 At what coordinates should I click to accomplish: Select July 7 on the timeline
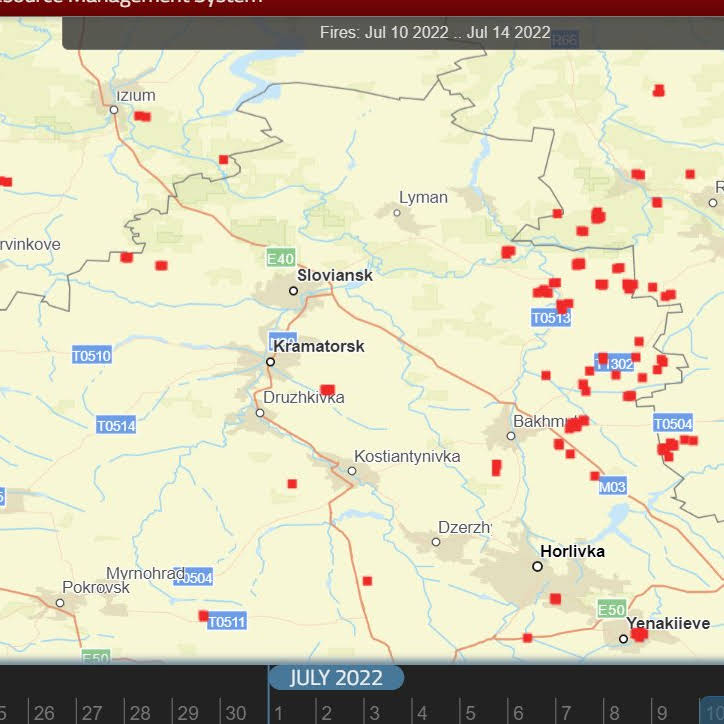click(566, 712)
